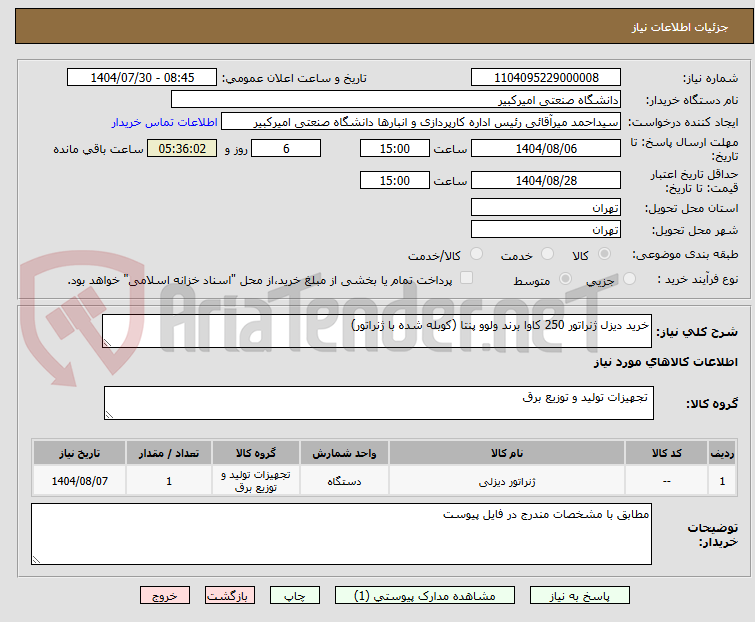Viewport: 755px width, 622px height.
Task: Click the چاپ print button
Action: coord(295,596)
